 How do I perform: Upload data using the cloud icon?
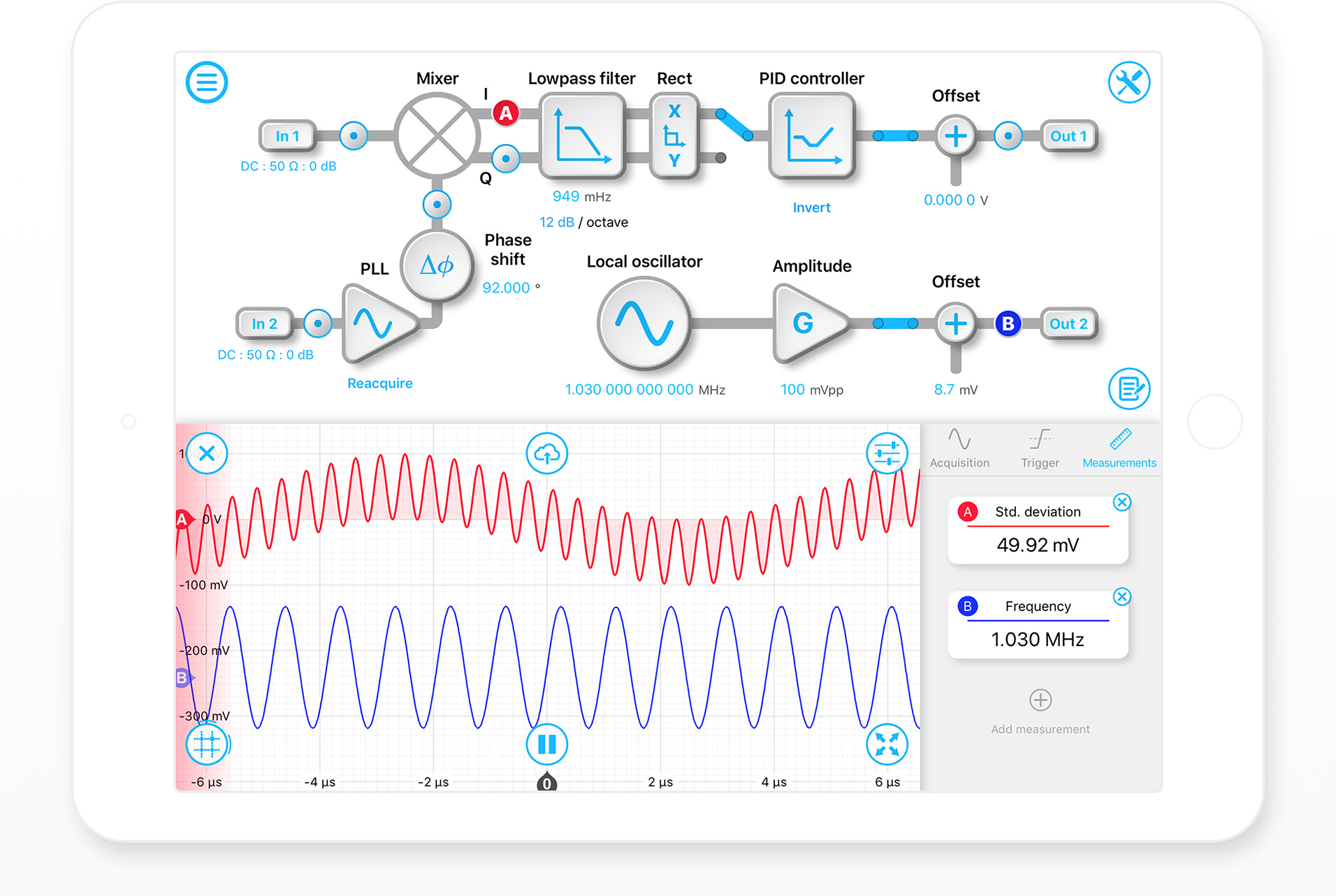click(546, 453)
